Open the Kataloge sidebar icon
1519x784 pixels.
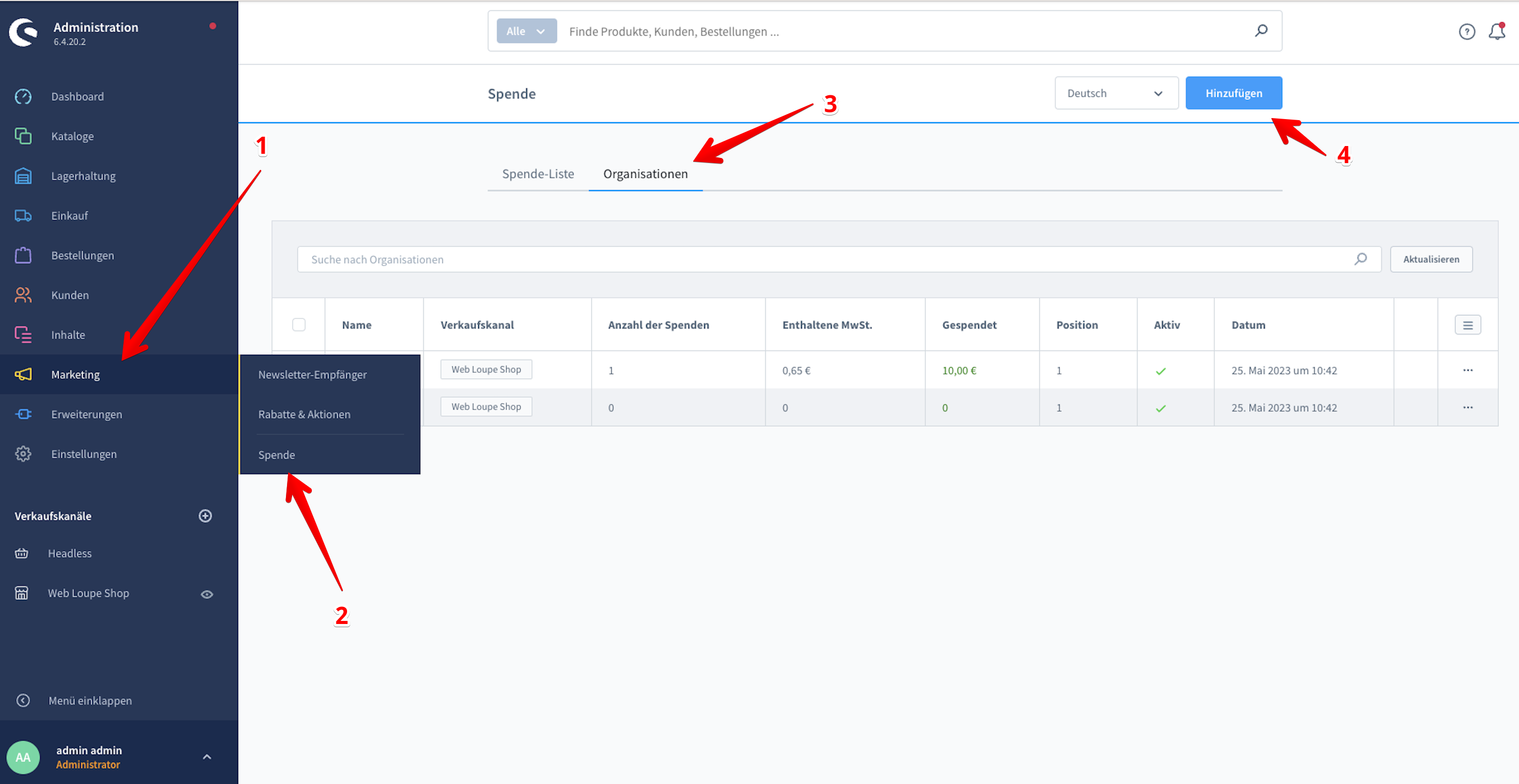tap(23, 136)
